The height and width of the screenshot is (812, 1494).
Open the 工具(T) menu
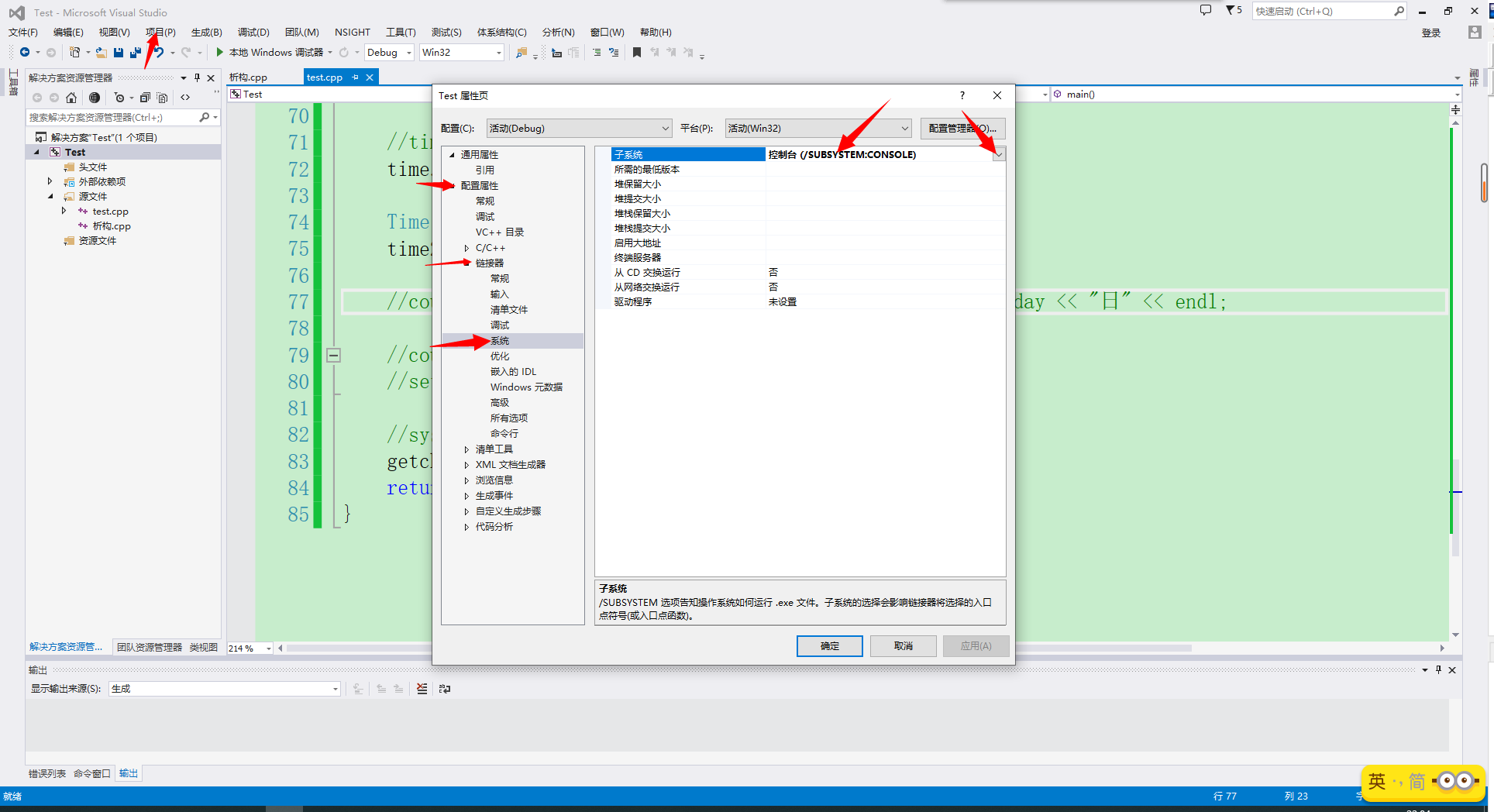(401, 32)
